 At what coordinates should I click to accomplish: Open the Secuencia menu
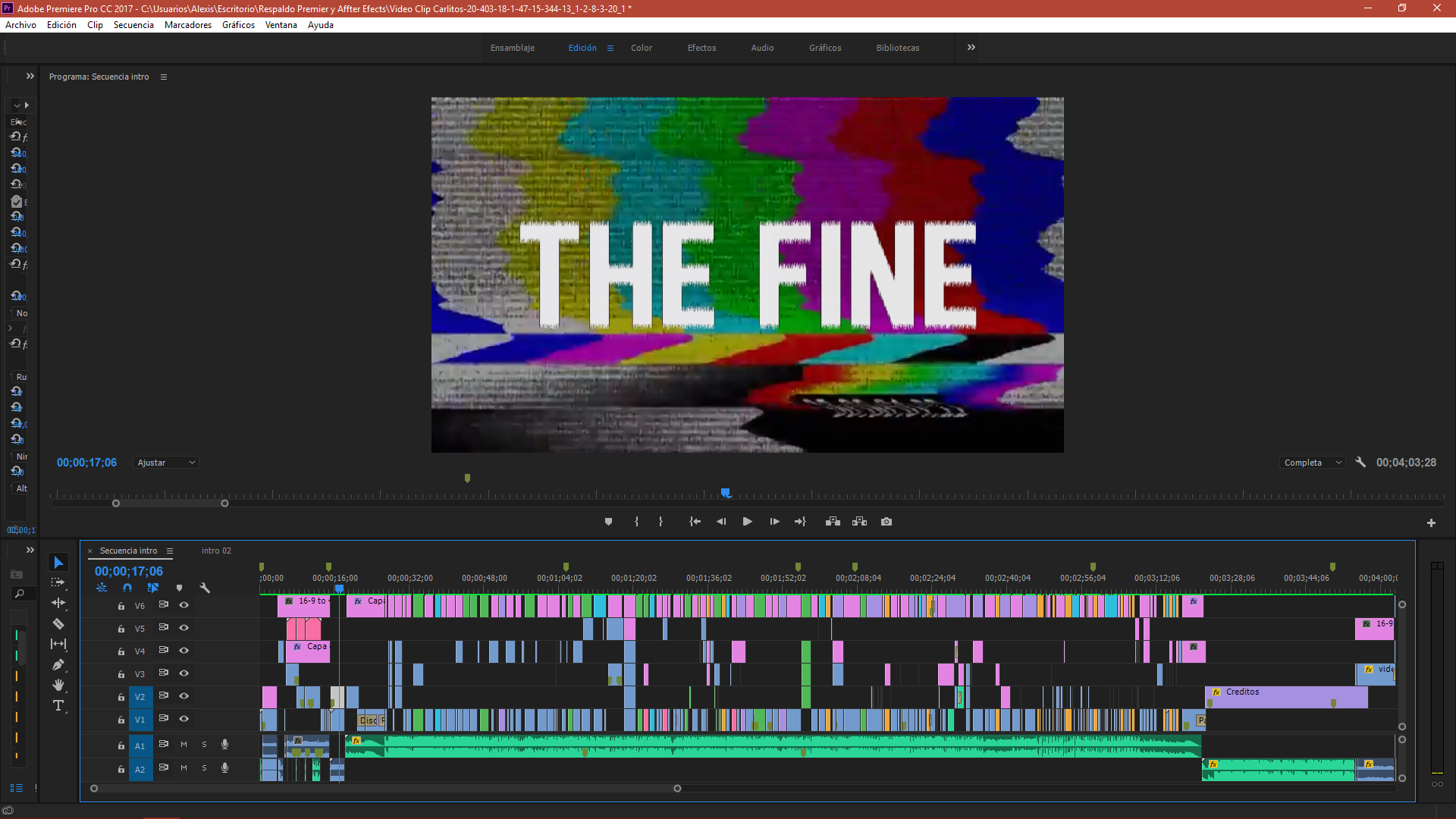pyautogui.click(x=133, y=25)
